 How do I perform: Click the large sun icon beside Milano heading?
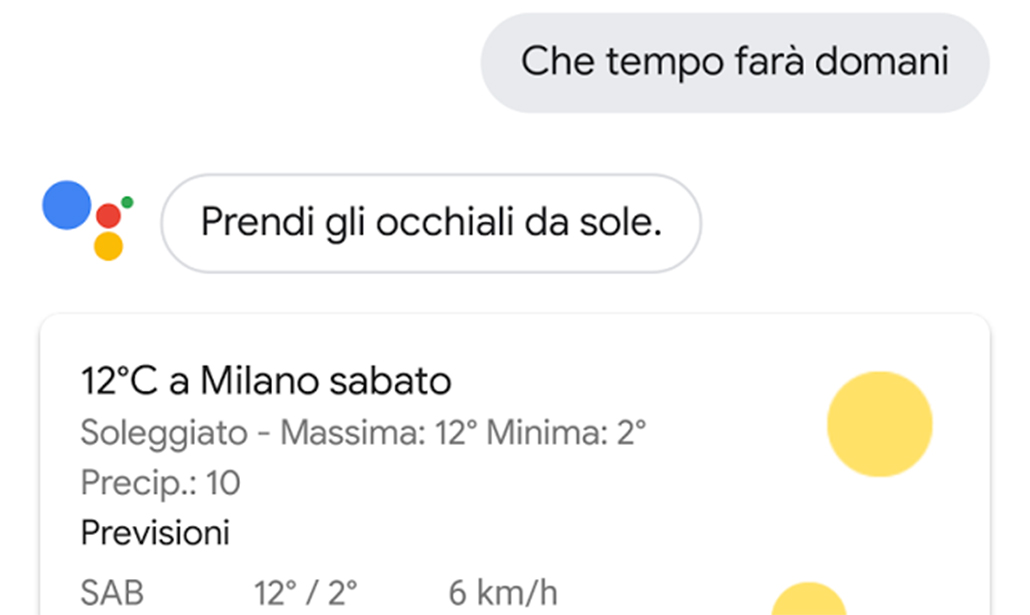[879, 424]
